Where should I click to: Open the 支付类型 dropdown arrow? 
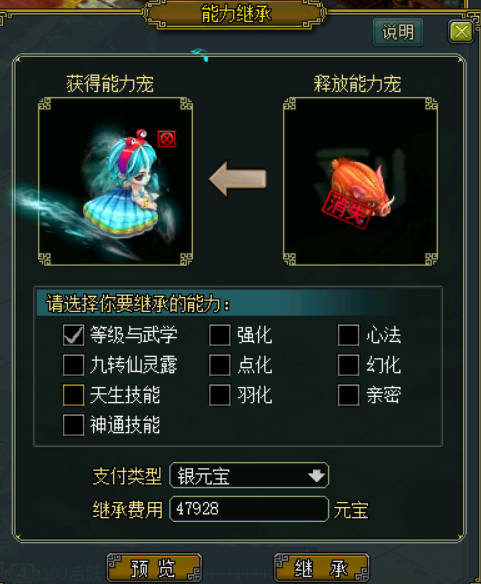point(316,475)
